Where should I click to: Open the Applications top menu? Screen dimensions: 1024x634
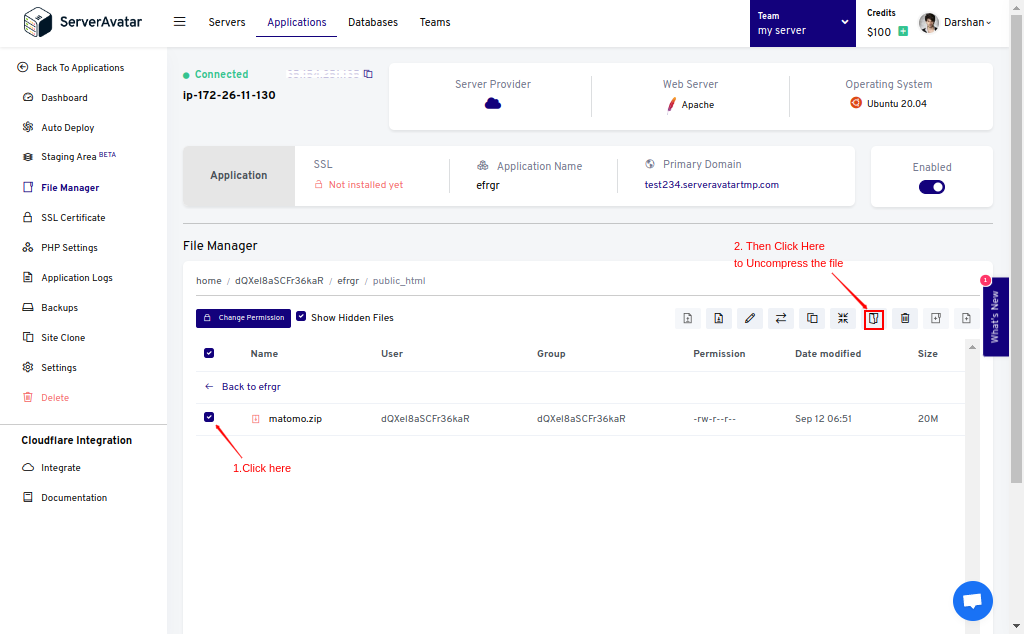[296, 22]
